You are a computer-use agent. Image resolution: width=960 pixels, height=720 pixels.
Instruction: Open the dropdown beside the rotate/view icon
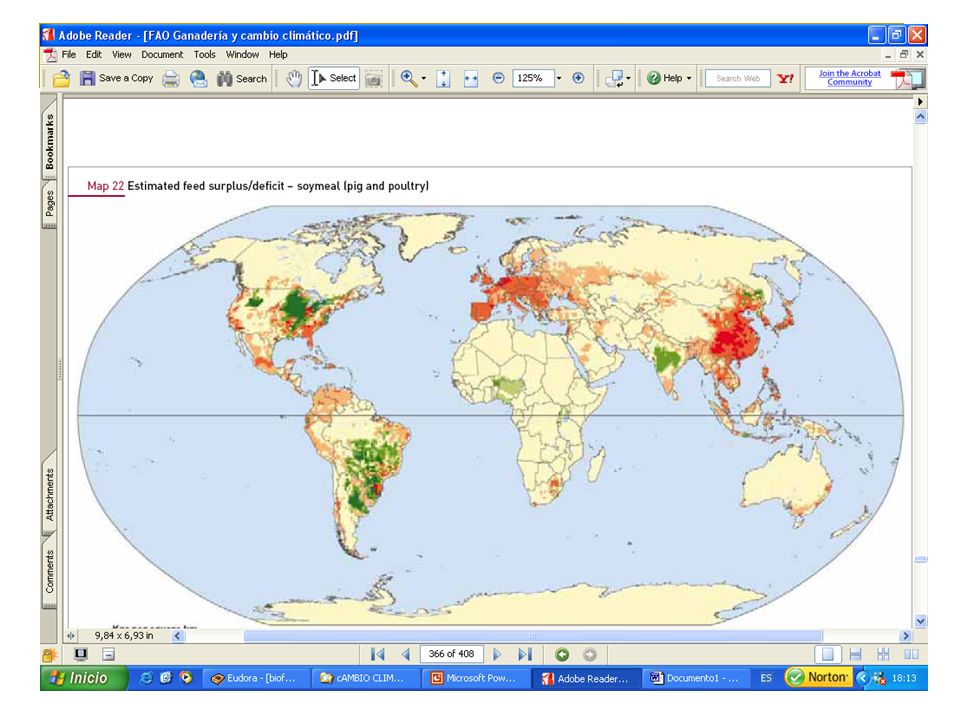628,78
